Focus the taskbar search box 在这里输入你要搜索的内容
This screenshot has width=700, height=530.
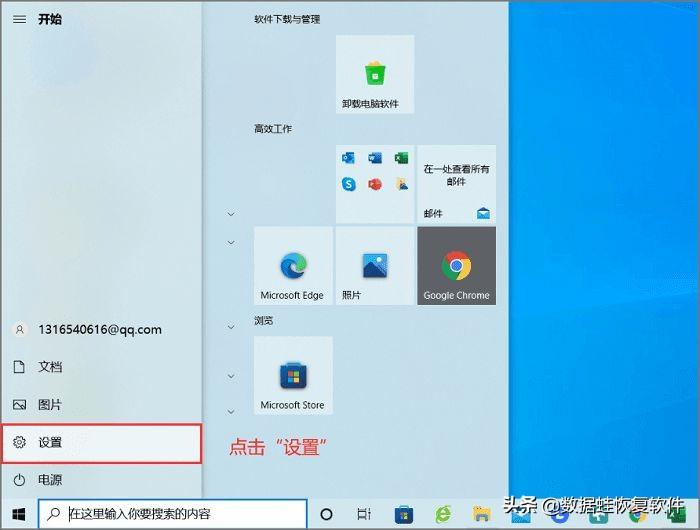(x=172, y=514)
